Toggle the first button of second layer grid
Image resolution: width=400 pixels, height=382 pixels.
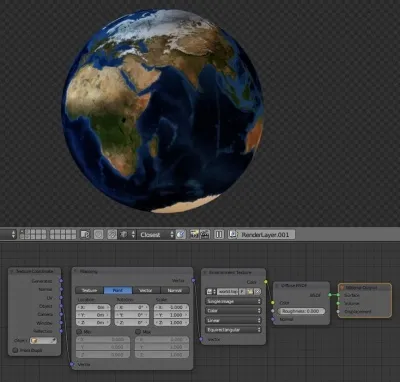[x=52, y=232]
